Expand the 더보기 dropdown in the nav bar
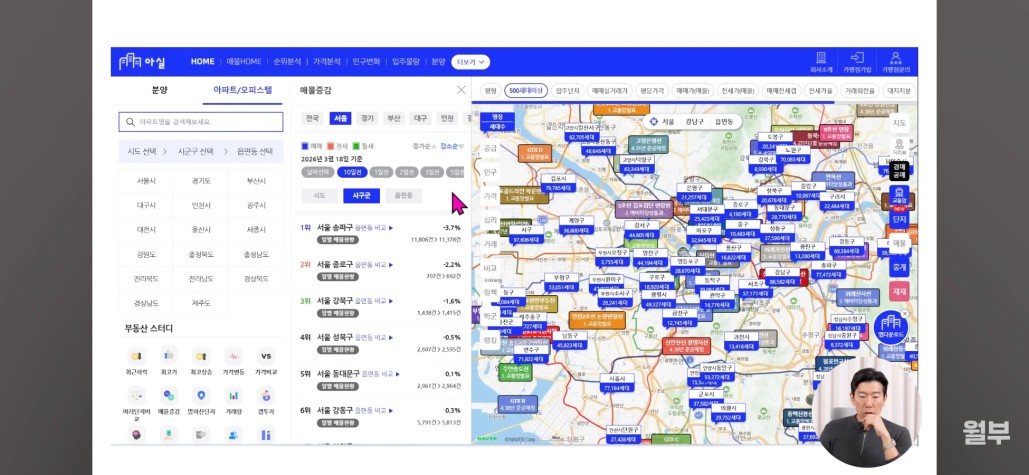 [x=470, y=61]
